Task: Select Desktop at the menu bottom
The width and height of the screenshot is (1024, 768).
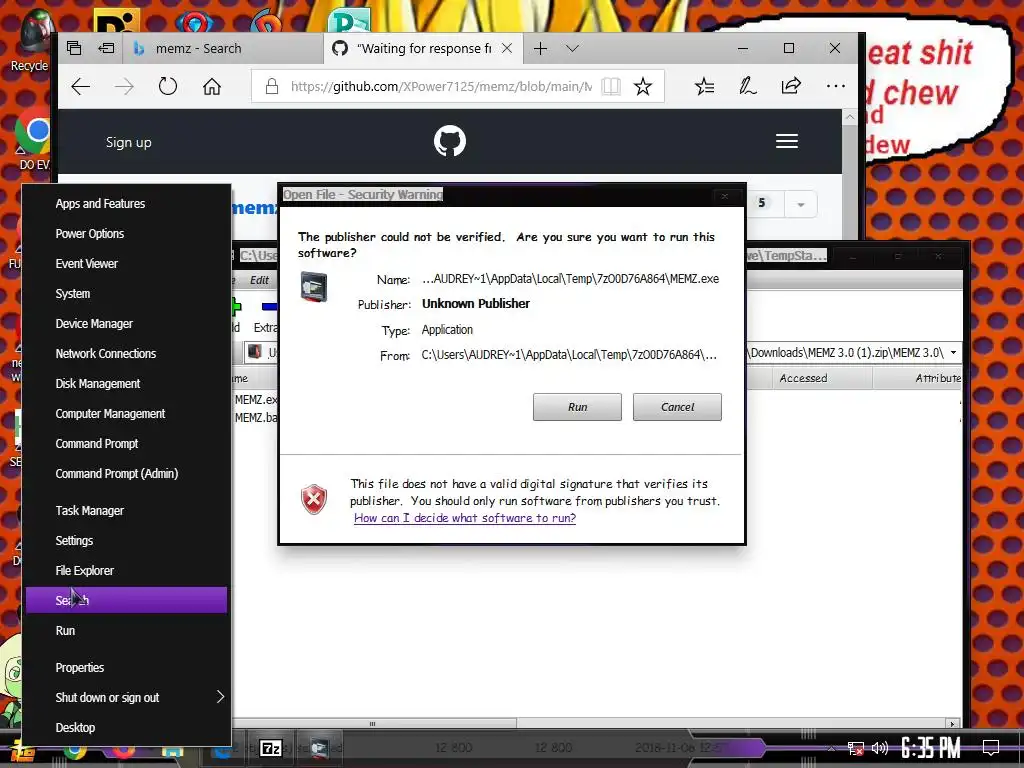Action: point(75,728)
